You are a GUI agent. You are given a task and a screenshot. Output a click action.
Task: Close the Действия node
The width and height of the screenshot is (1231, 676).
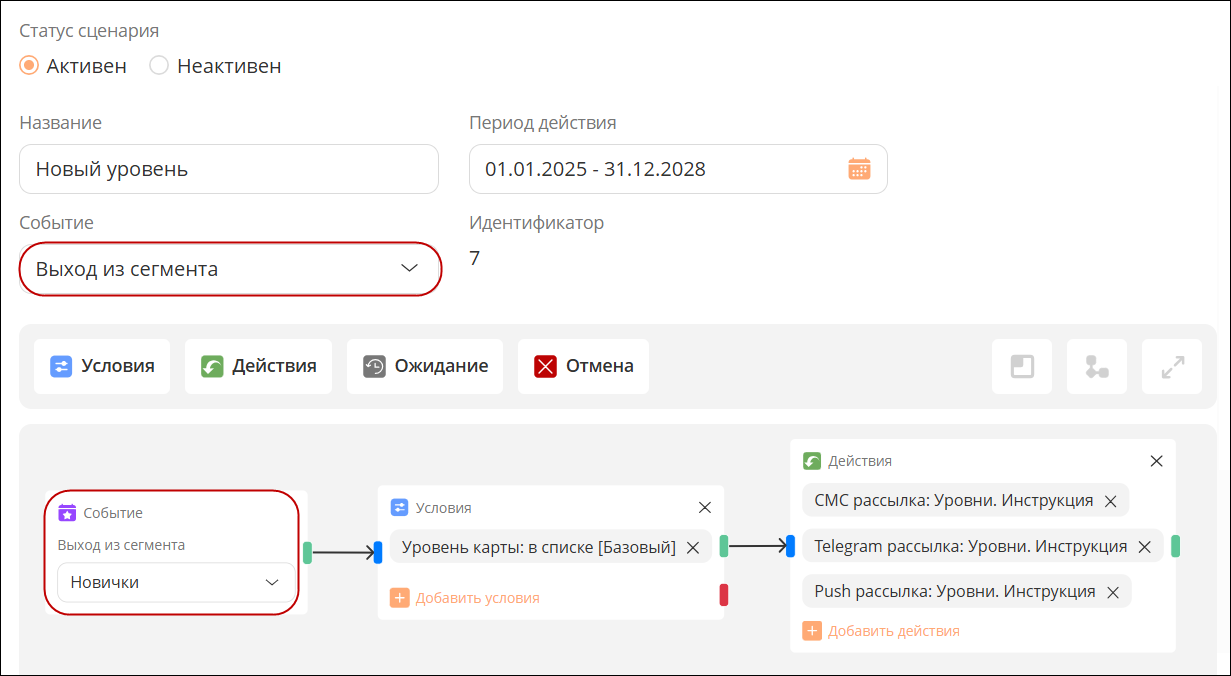click(x=1157, y=461)
